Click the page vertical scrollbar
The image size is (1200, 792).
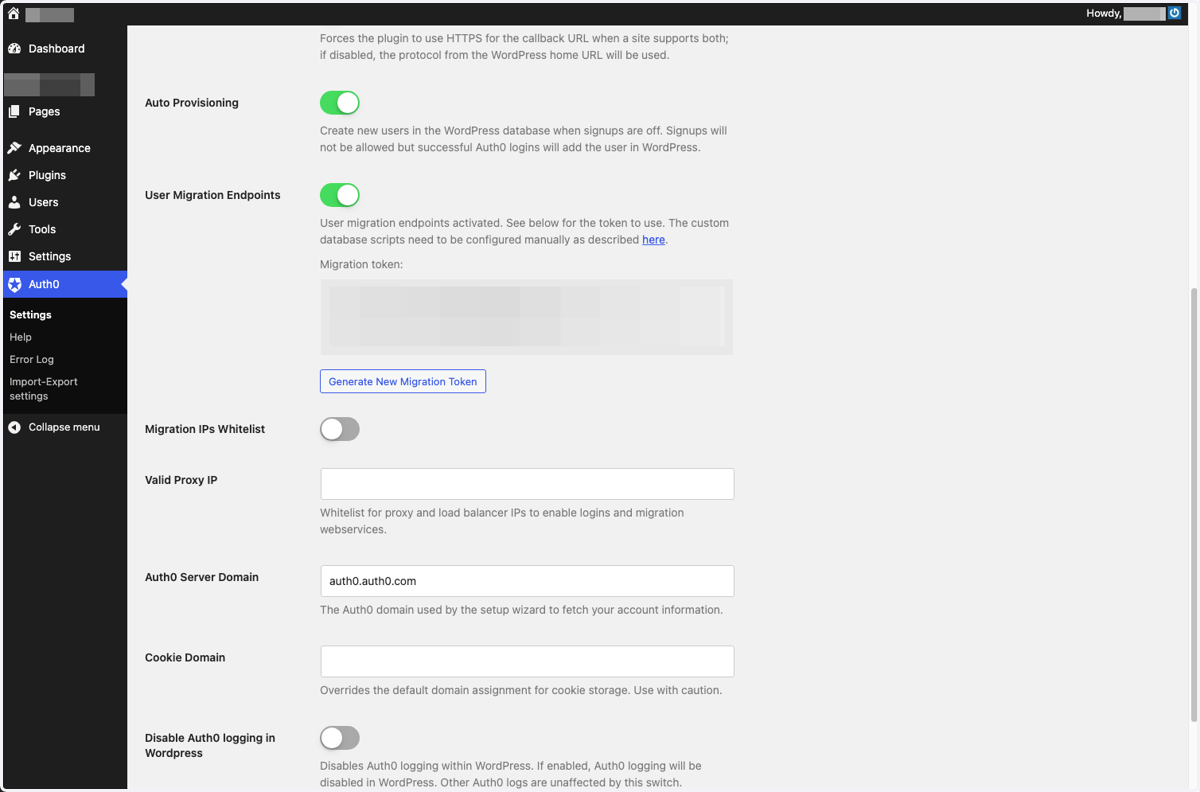[1194, 505]
